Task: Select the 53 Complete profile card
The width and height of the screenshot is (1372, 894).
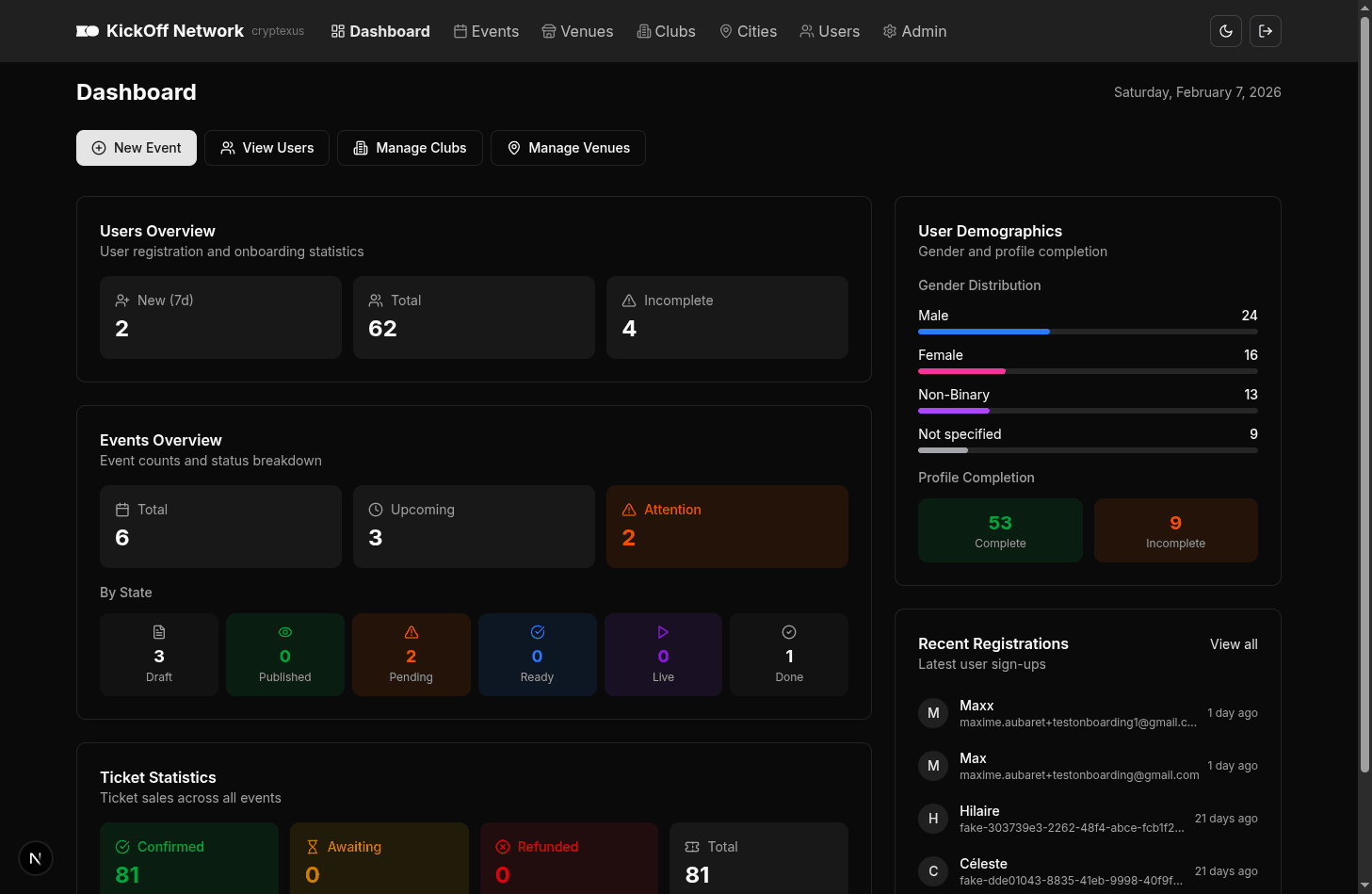Action: (1000, 530)
